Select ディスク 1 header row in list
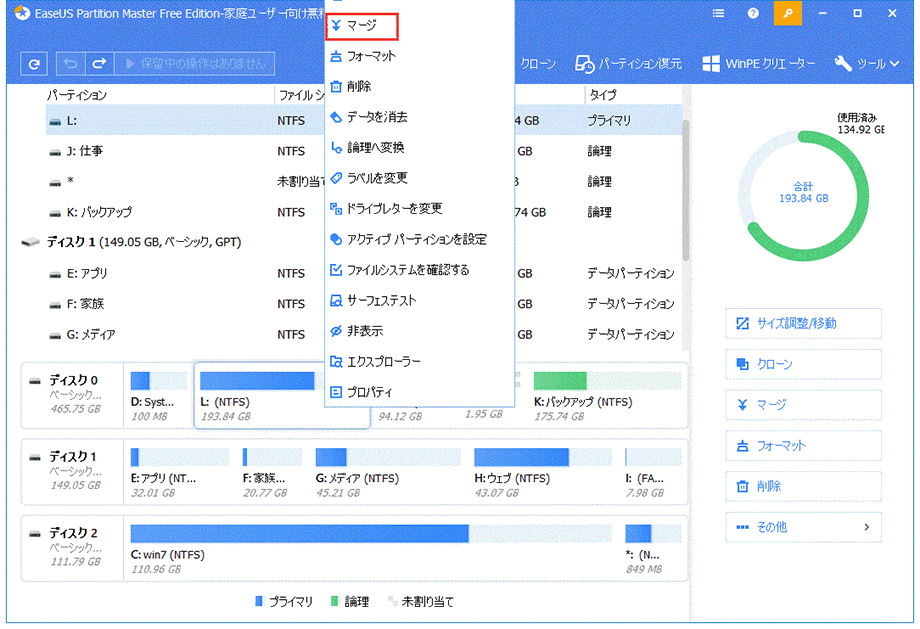This screenshot has width=920, height=629. tap(144, 242)
